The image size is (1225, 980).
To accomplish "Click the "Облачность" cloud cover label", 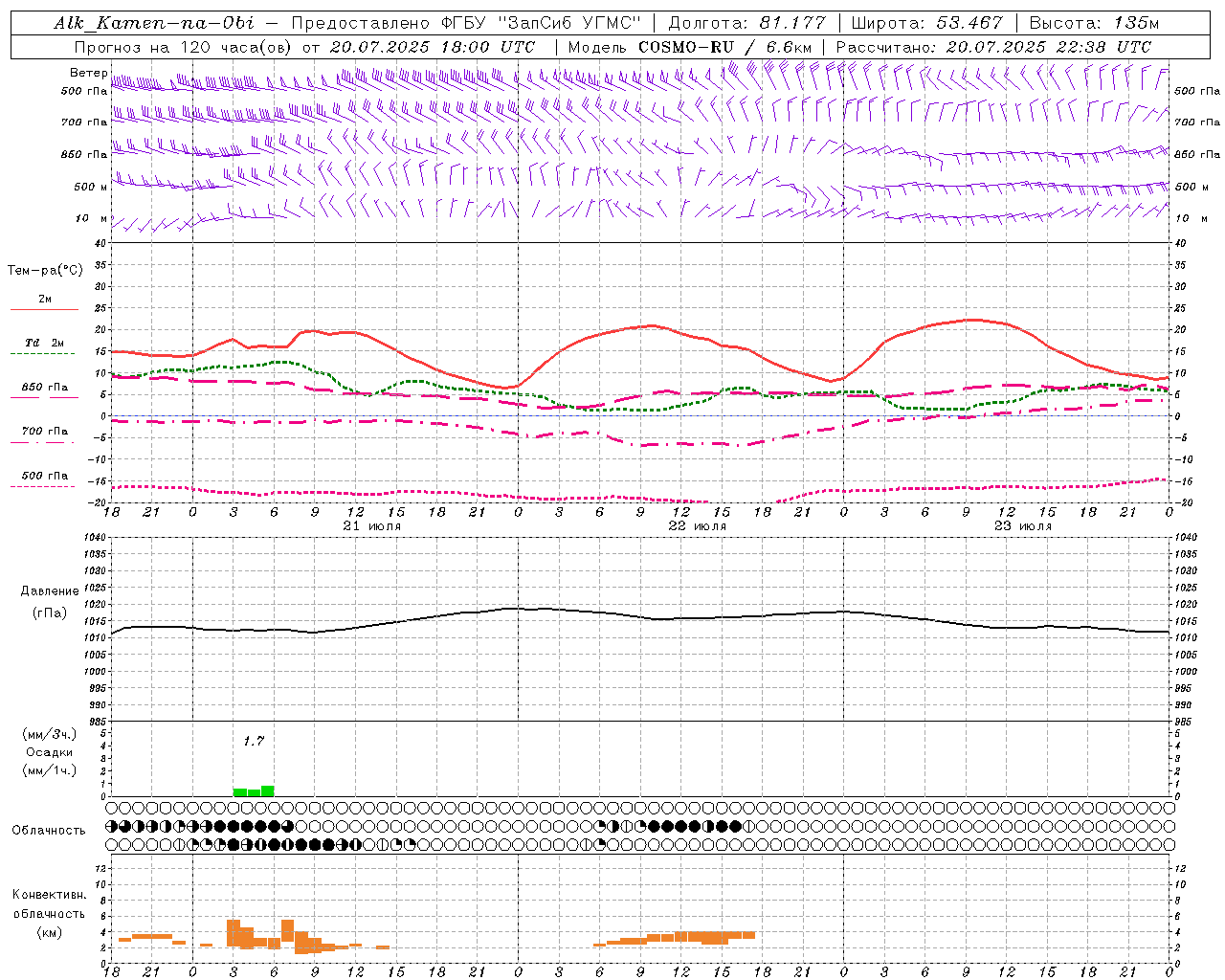I will [x=49, y=830].
